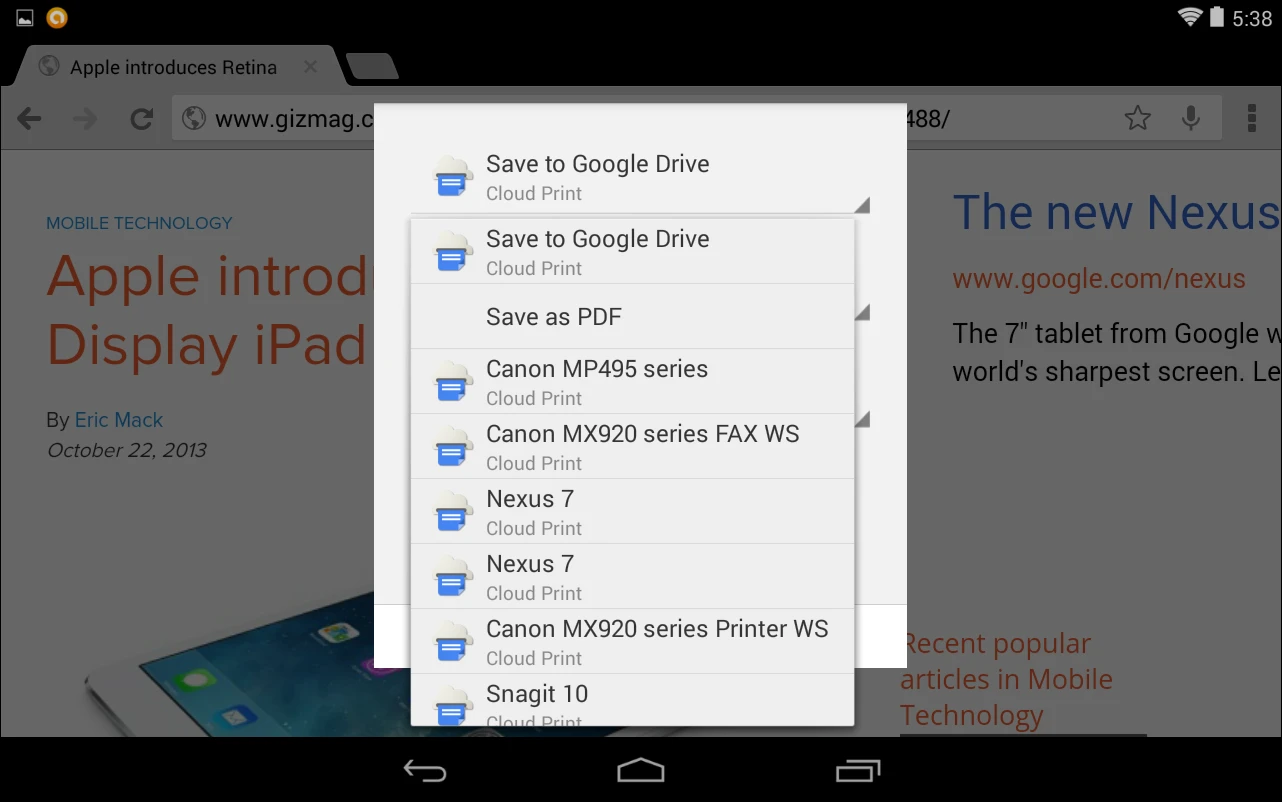Choose Save as PDF option

[x=632, y=316]
